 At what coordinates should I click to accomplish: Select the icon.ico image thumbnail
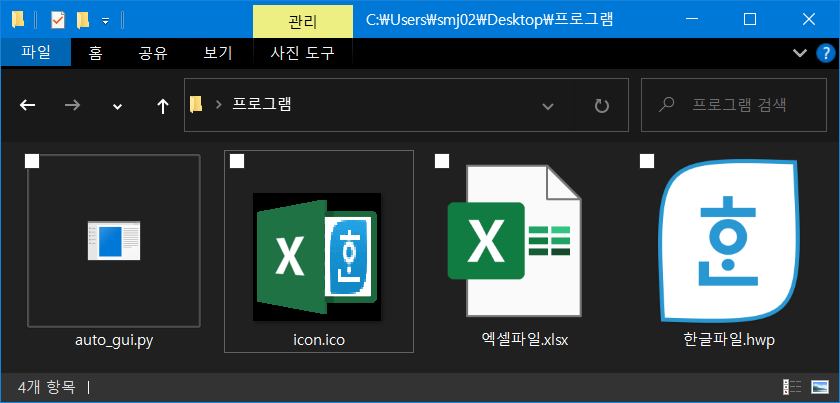pyautogui.click(x=317, y=257)
